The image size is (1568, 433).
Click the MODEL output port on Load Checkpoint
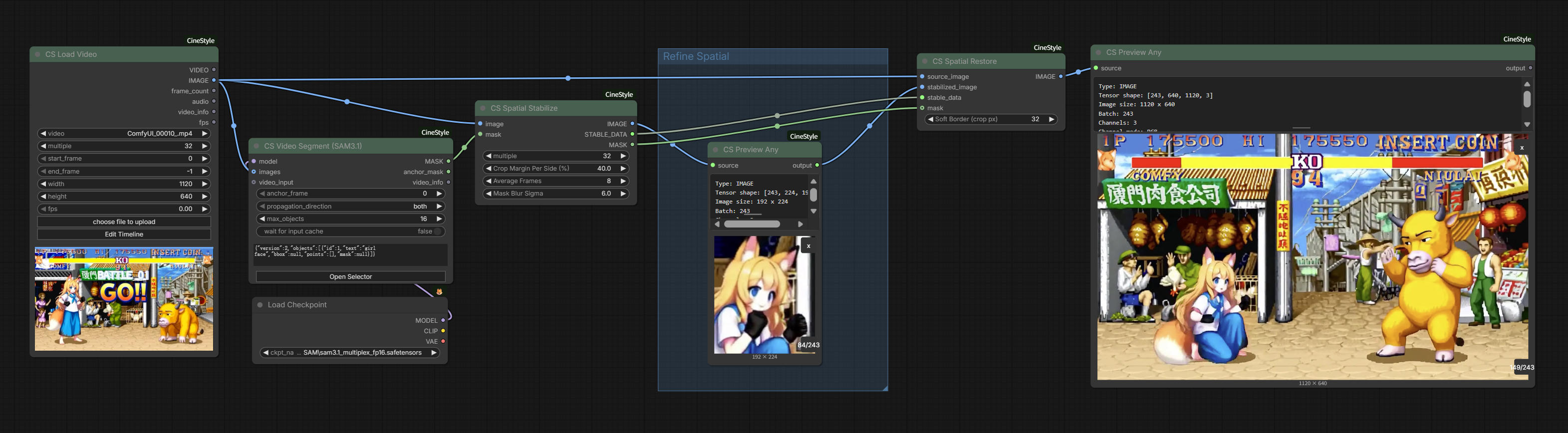coord(443,320)
